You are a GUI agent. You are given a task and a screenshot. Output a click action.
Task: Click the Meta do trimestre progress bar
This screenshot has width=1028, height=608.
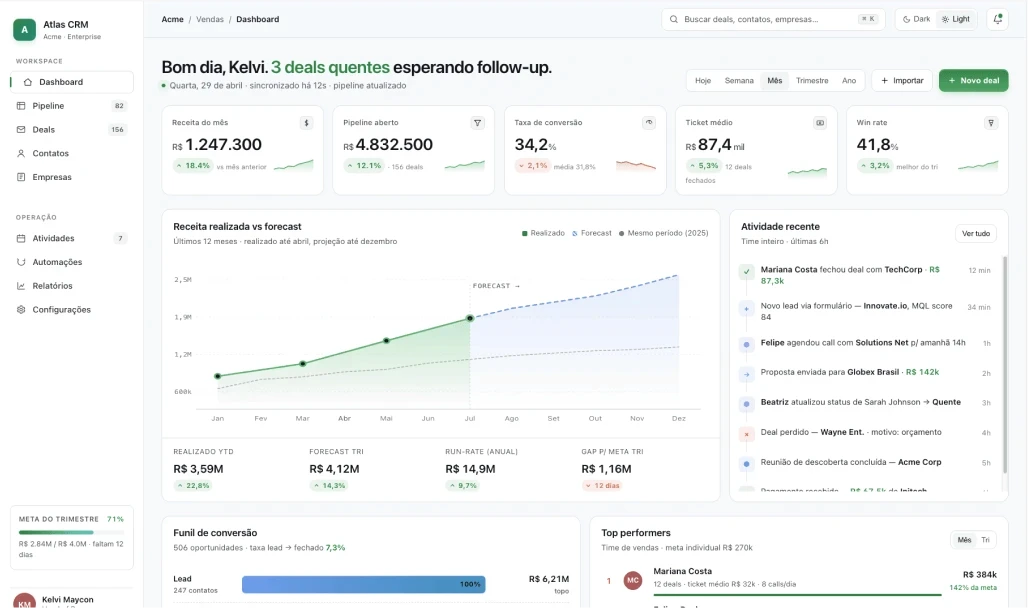point(71,532)
